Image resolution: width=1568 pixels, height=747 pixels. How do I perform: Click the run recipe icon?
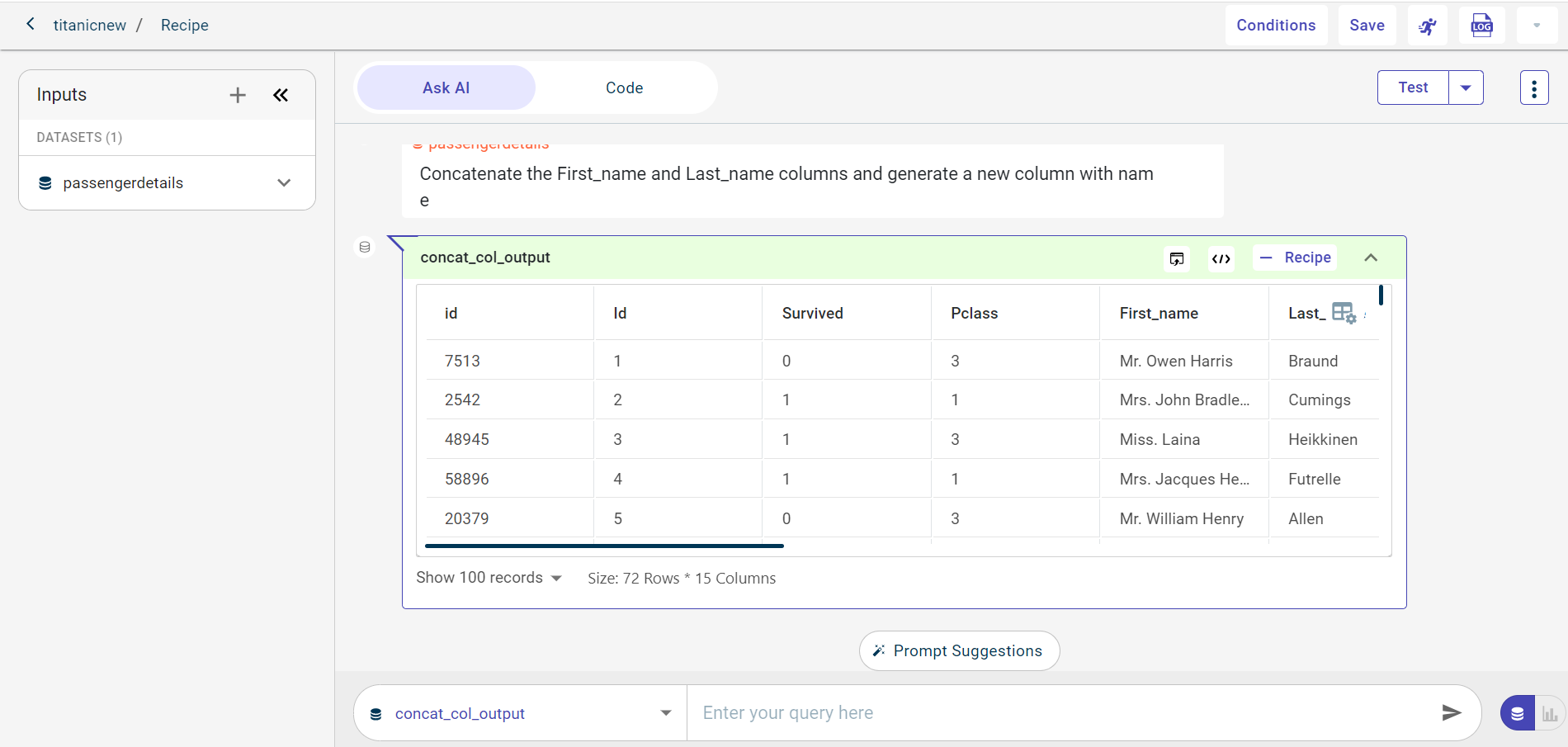(1427, 26)
